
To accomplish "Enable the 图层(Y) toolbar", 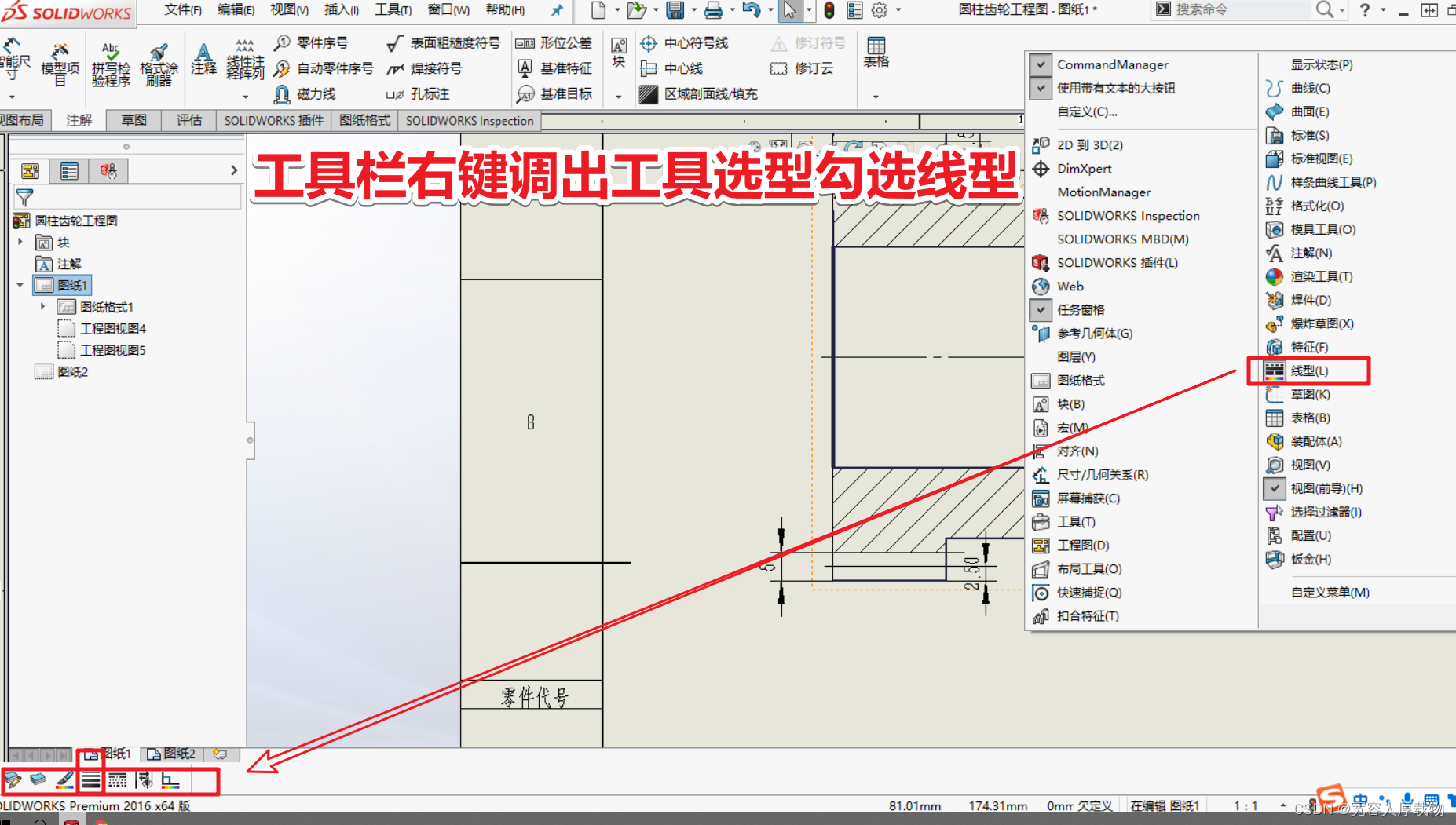I will 1076,356.
